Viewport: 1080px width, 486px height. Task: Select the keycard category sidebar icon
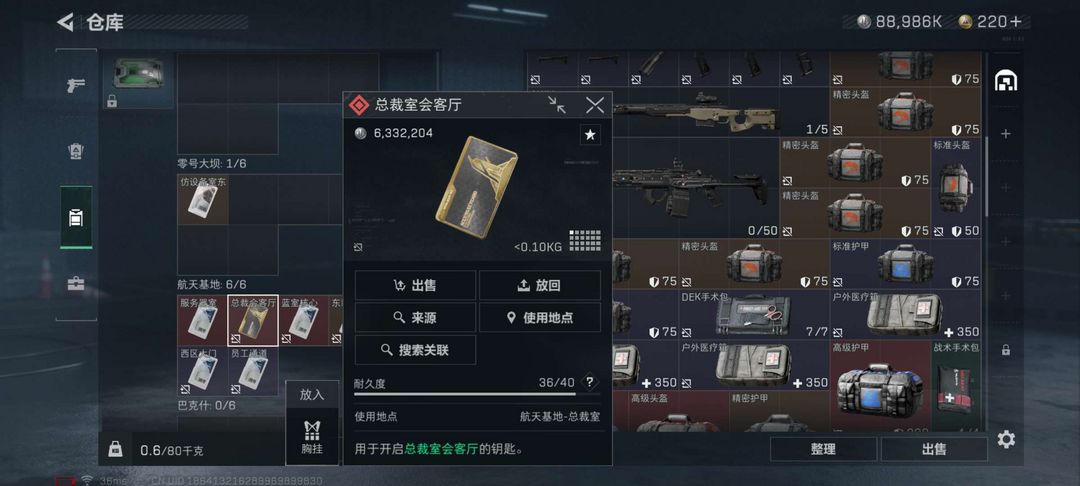pos(76,218)
